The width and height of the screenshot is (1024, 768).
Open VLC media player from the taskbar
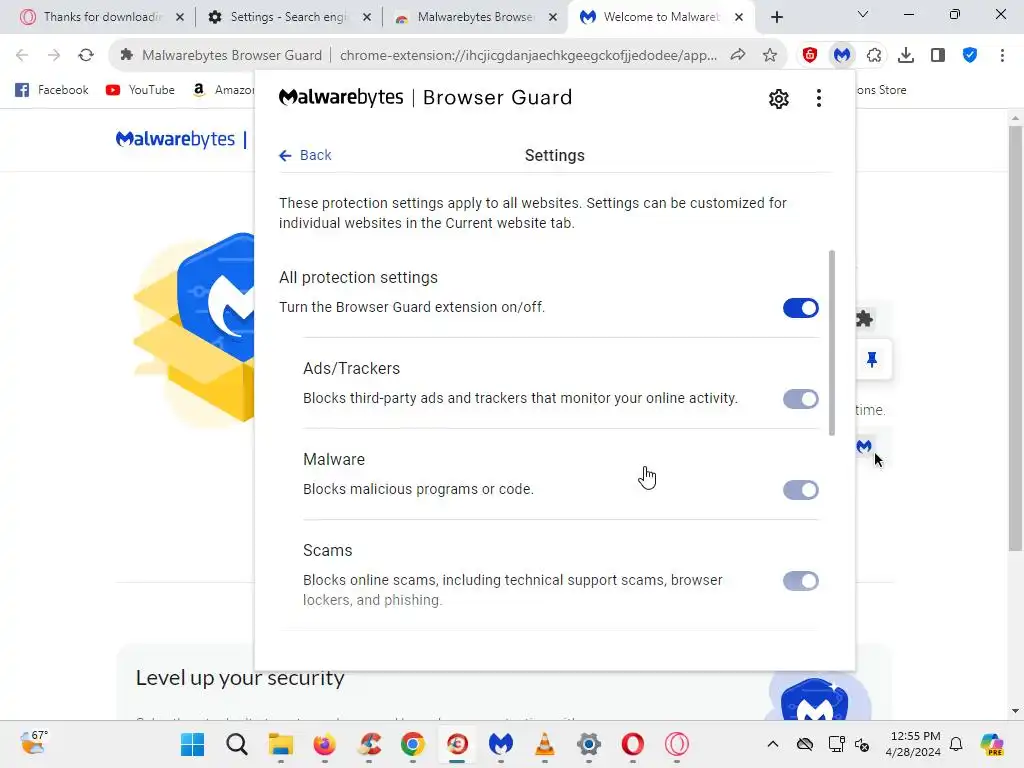545,744
